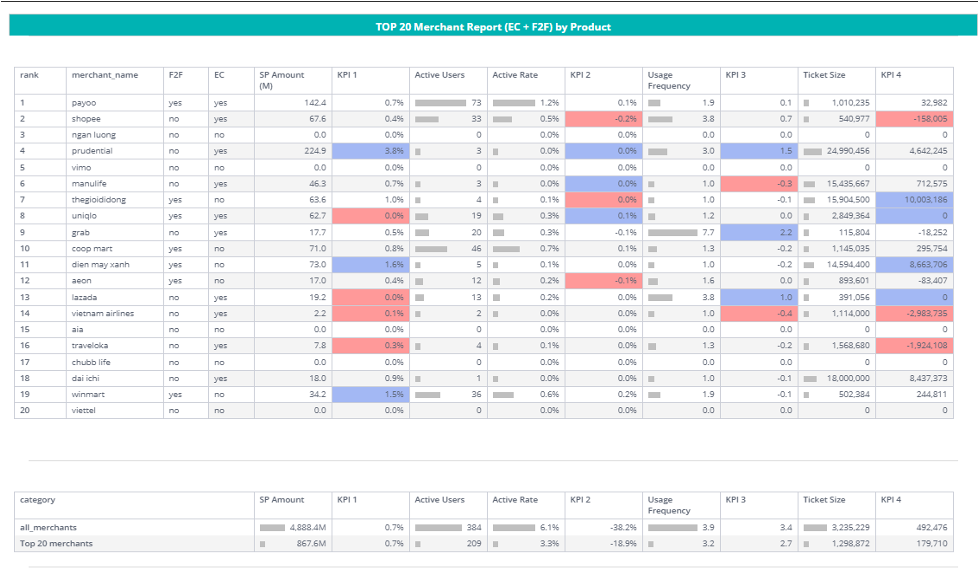
Task: Click the 'merchant_name' column header
Action: click(105, 75)
